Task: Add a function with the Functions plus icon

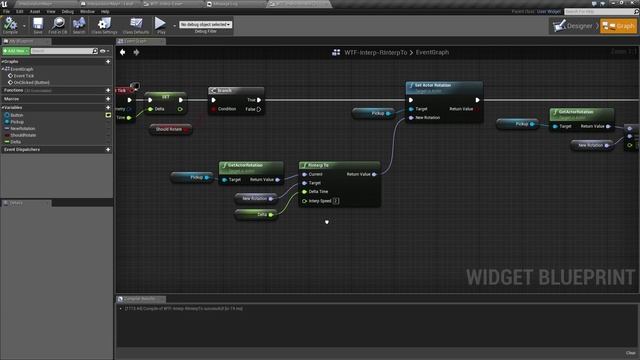Action: (108, 90)
